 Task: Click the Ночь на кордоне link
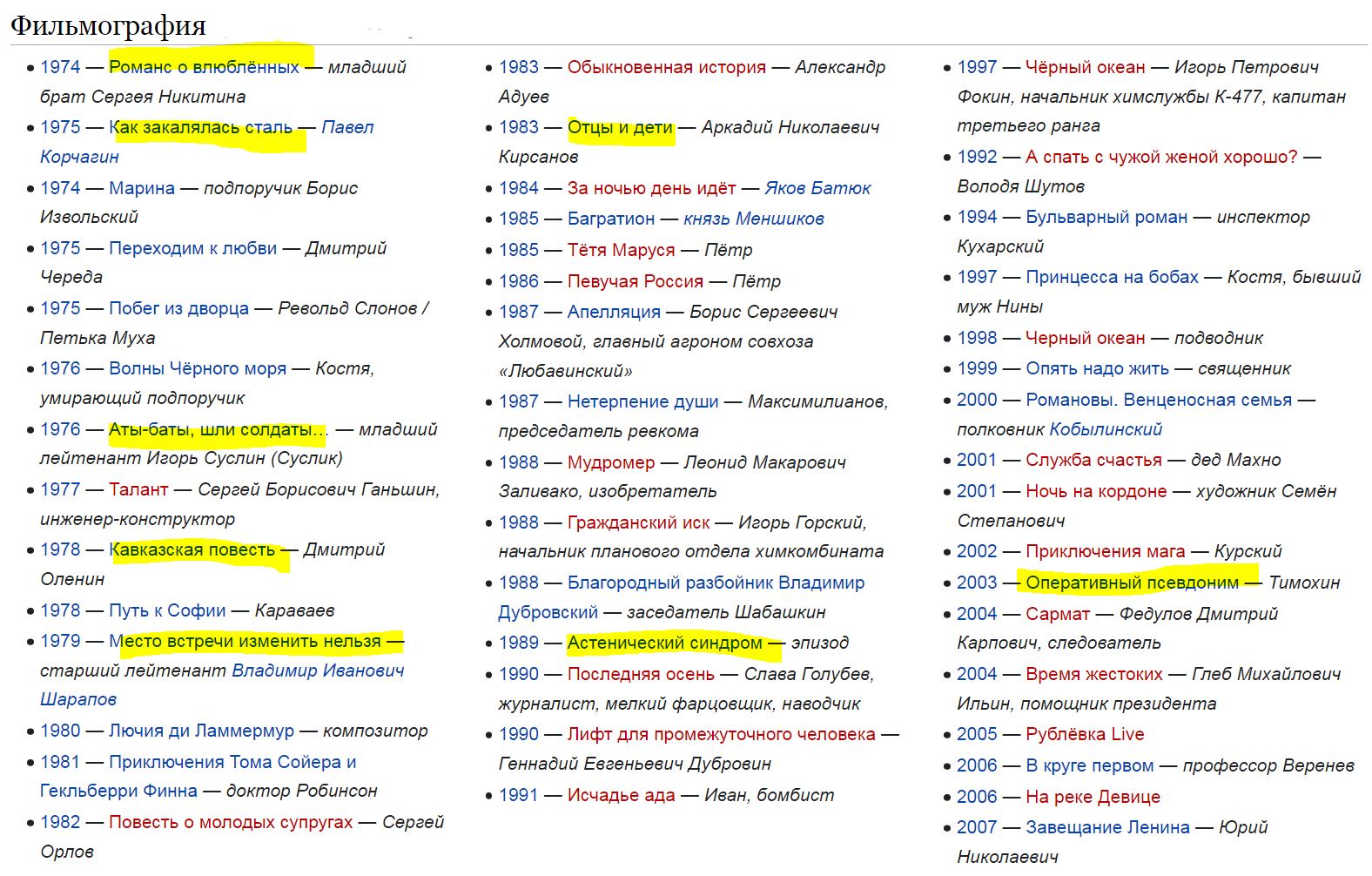click(x=1096, y=491)
